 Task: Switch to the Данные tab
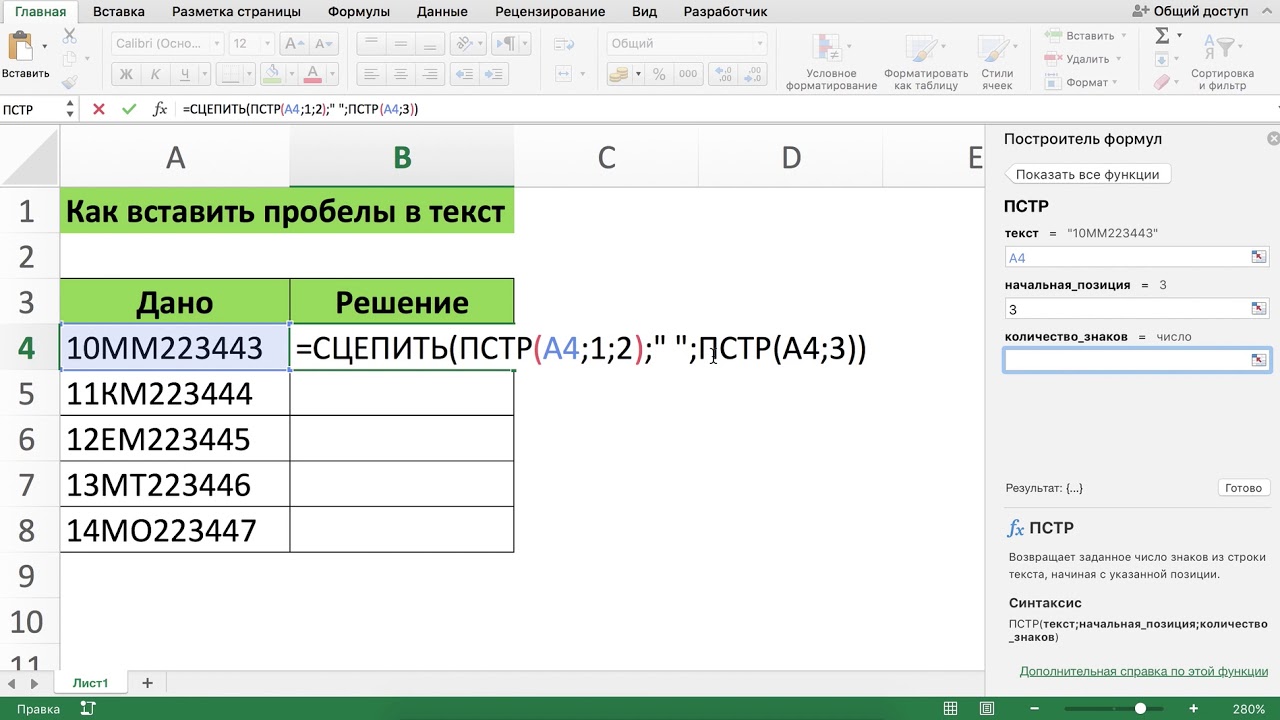pos(442,11)
